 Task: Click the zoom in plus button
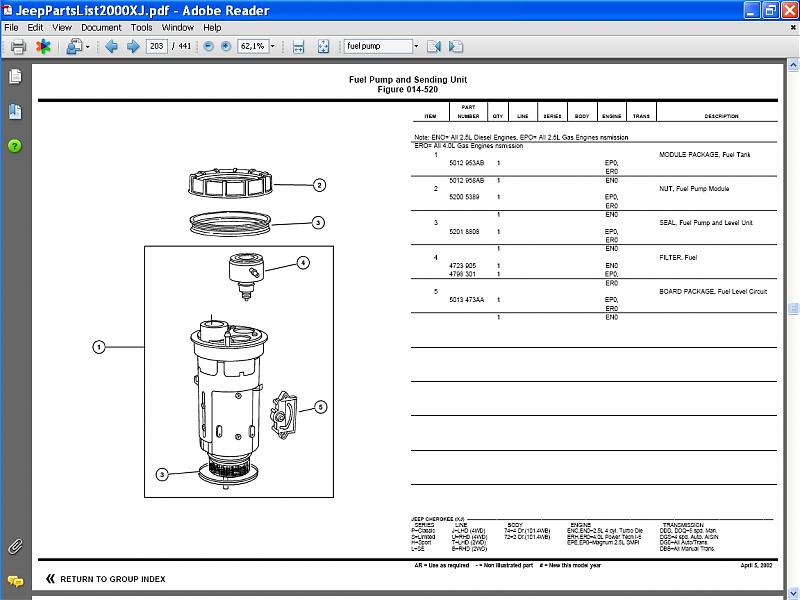pyautogui.click(x=226, y=46)
